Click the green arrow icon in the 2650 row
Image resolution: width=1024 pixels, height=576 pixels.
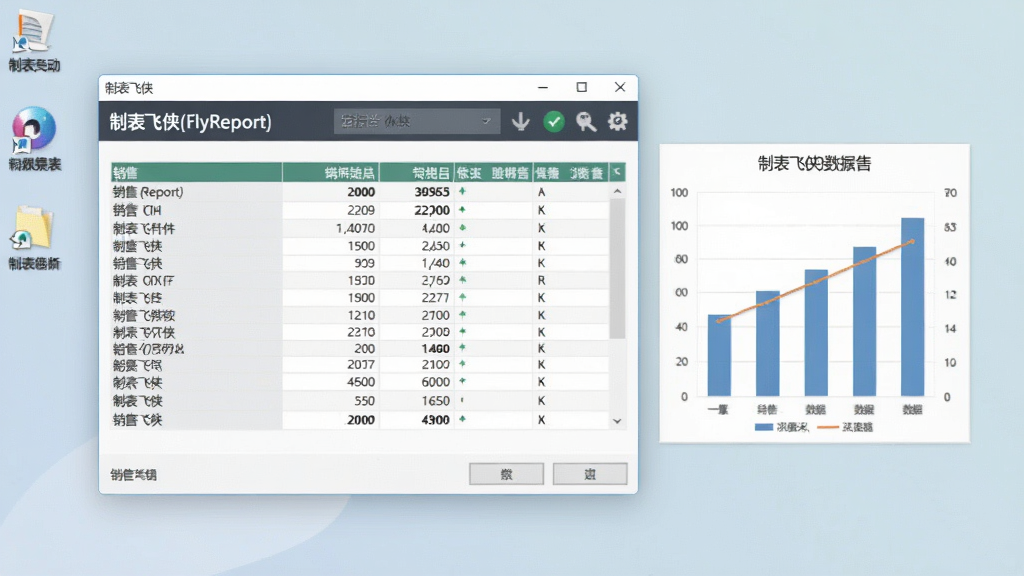point(462,246)
